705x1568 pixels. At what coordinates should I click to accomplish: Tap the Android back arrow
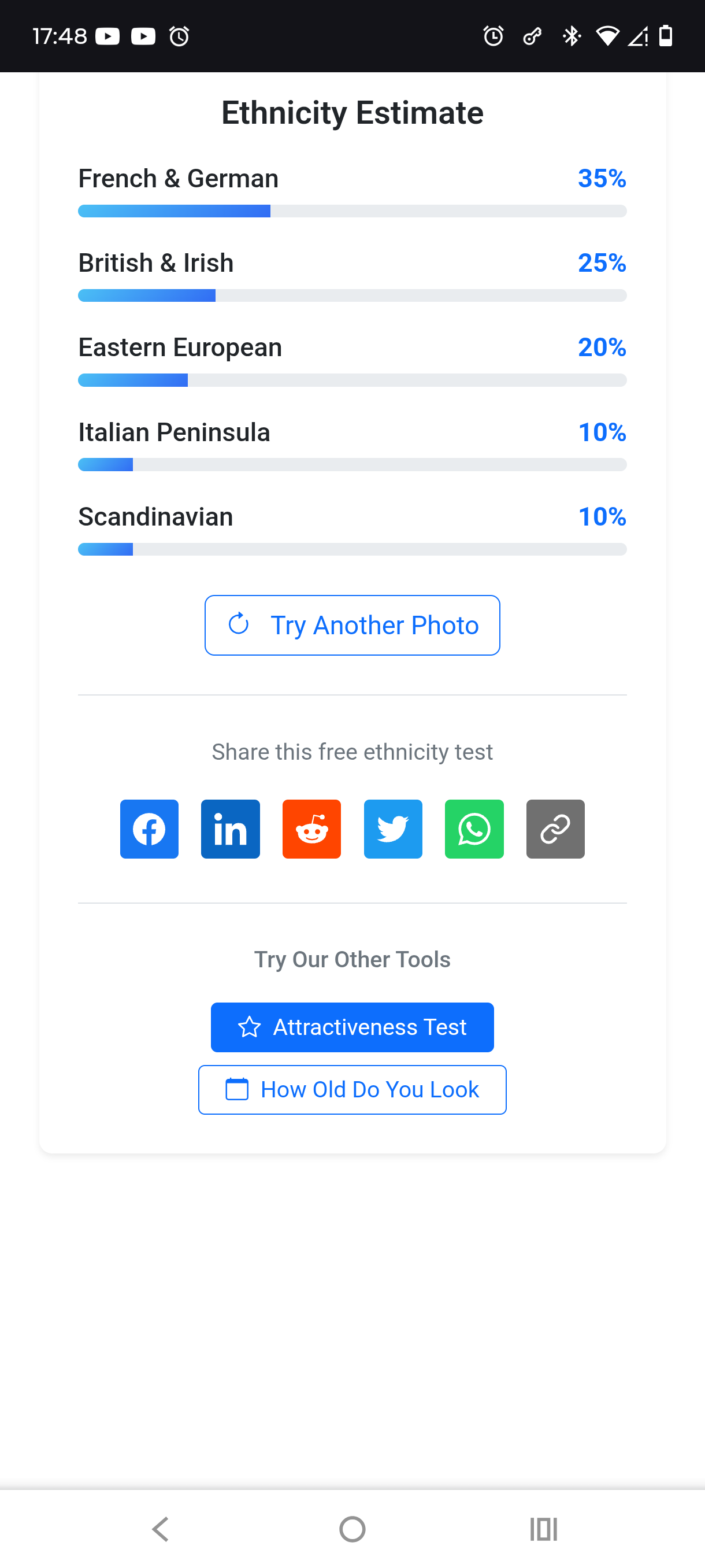161,1529
